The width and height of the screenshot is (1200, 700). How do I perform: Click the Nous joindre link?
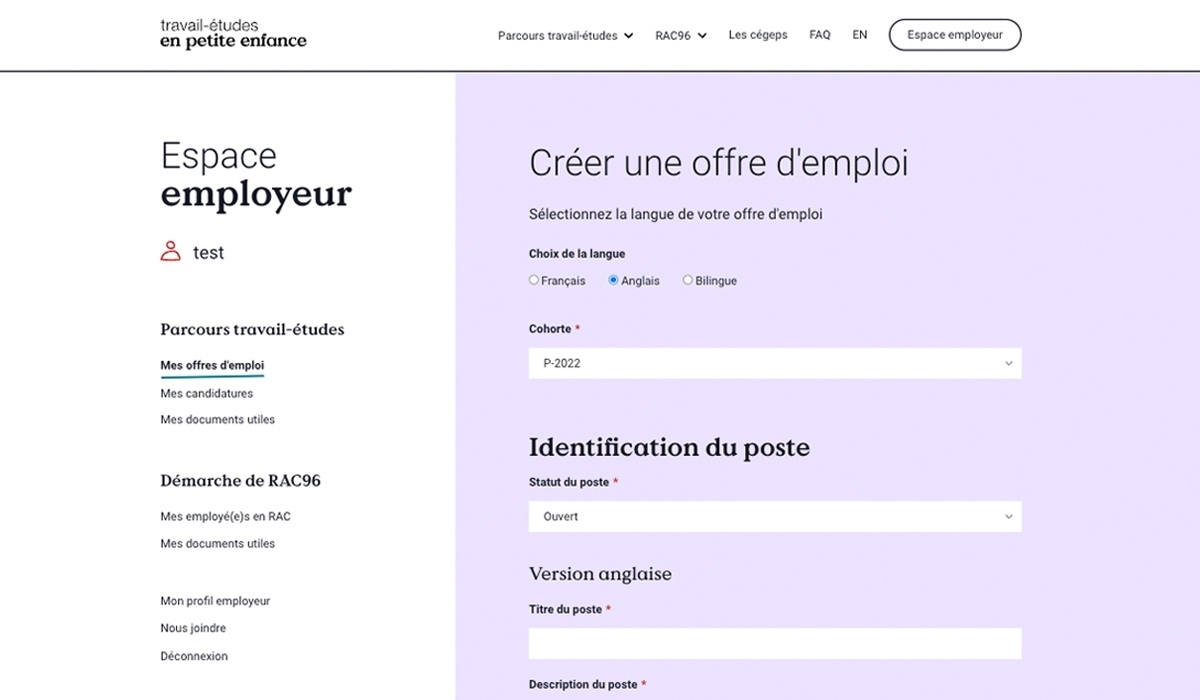pyautogui.click(x=193, y=628)
